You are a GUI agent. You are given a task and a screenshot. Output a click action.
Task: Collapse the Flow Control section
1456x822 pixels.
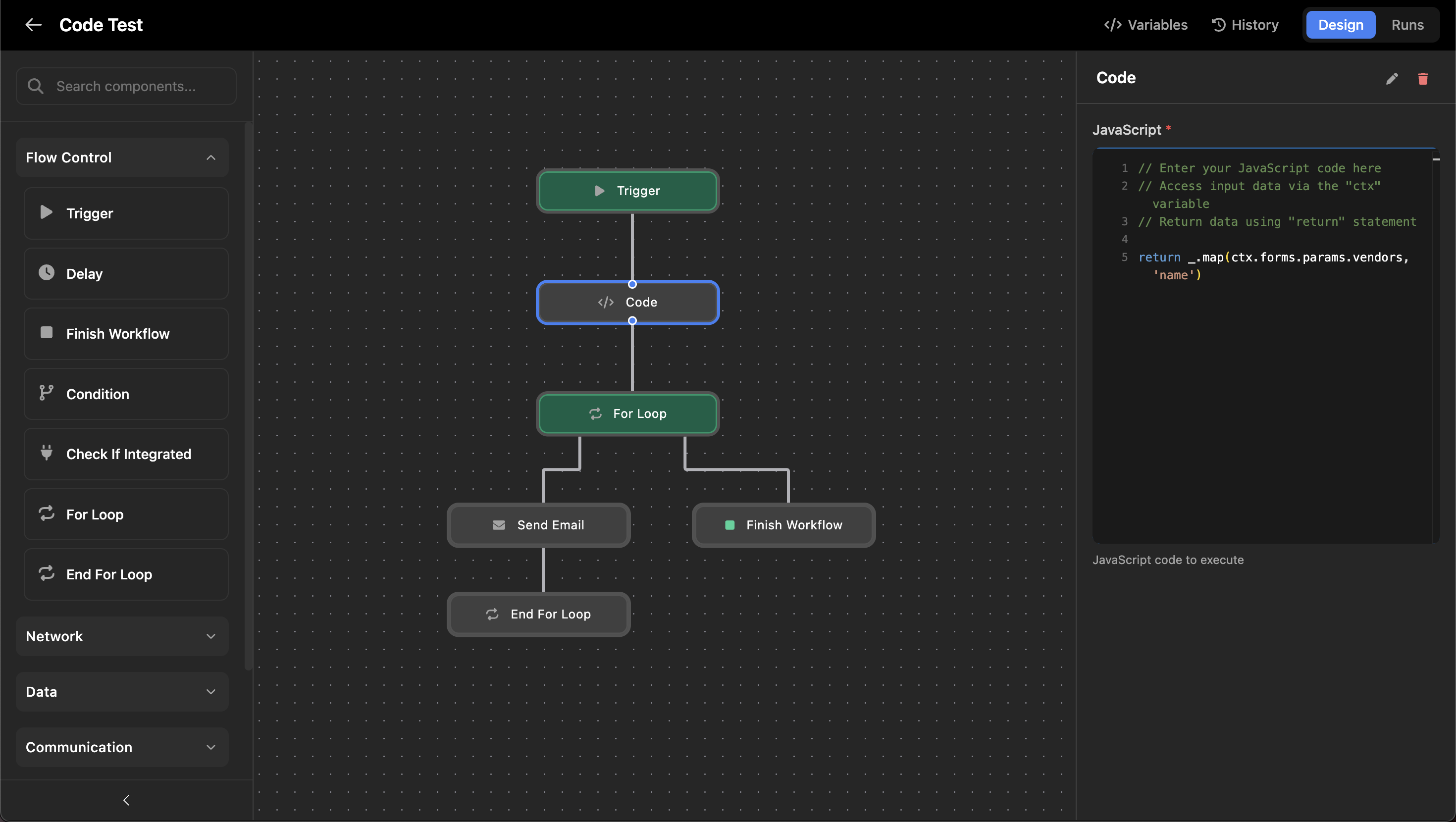pyautogui.click(x=122, y=157)
